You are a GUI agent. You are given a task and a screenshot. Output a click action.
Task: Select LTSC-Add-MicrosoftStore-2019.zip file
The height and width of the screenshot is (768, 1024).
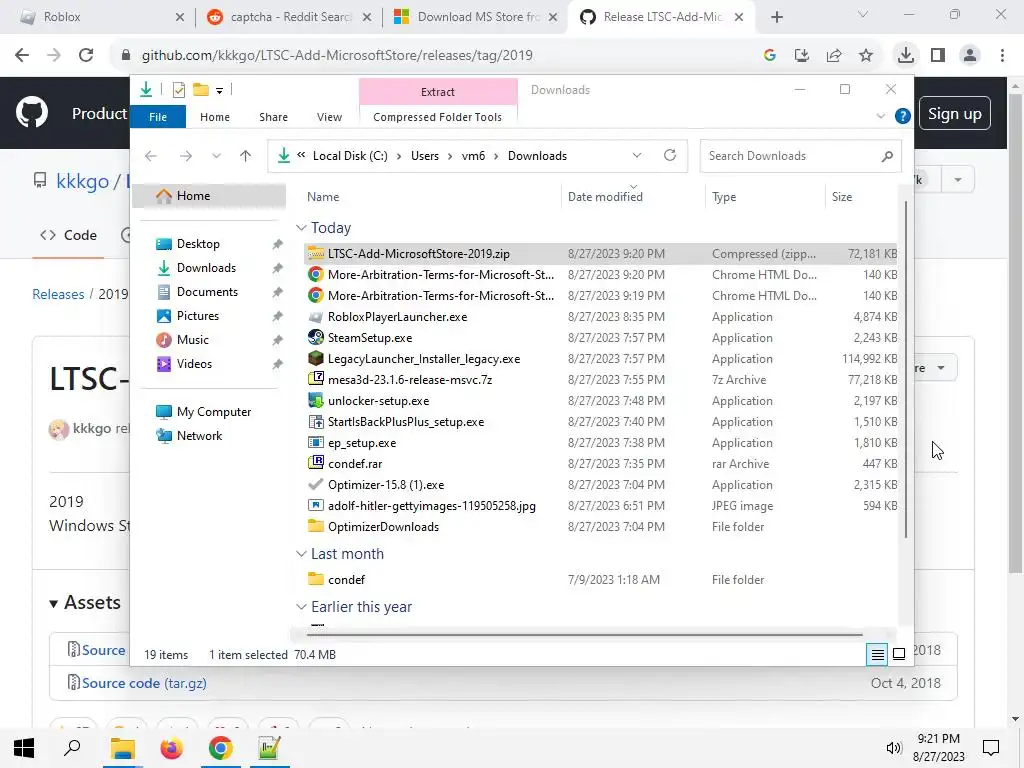601,254
